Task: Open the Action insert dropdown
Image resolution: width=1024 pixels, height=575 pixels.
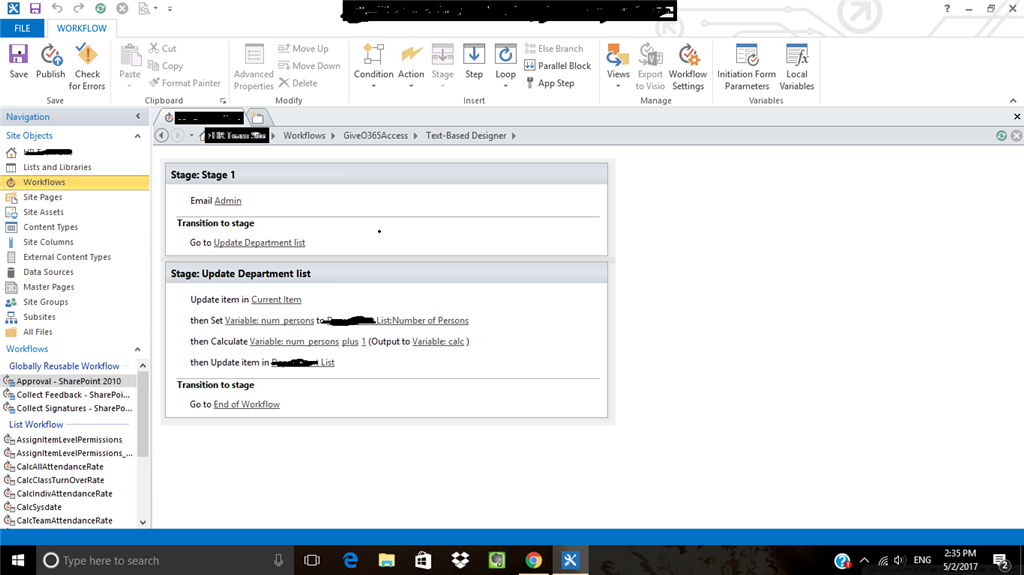Action: 411,67
